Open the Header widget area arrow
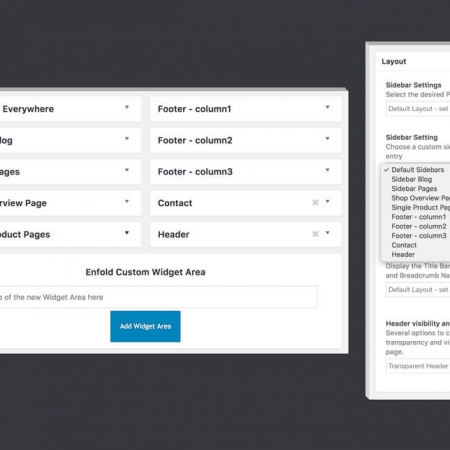This screenshot has height=450, width=450. (327, 233)
